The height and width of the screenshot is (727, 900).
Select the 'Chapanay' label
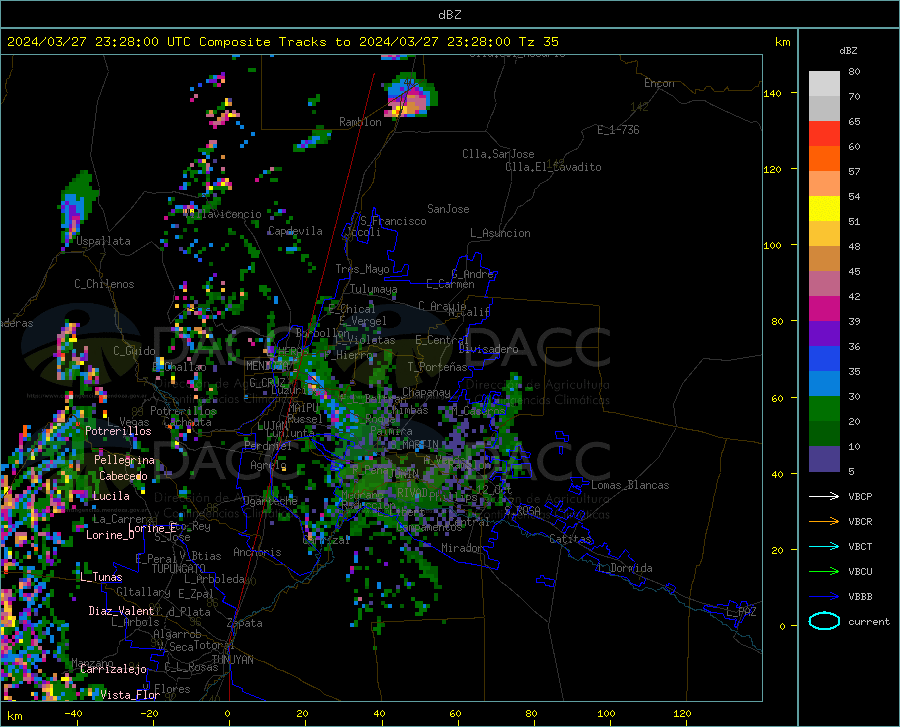(x=426, y=392)
